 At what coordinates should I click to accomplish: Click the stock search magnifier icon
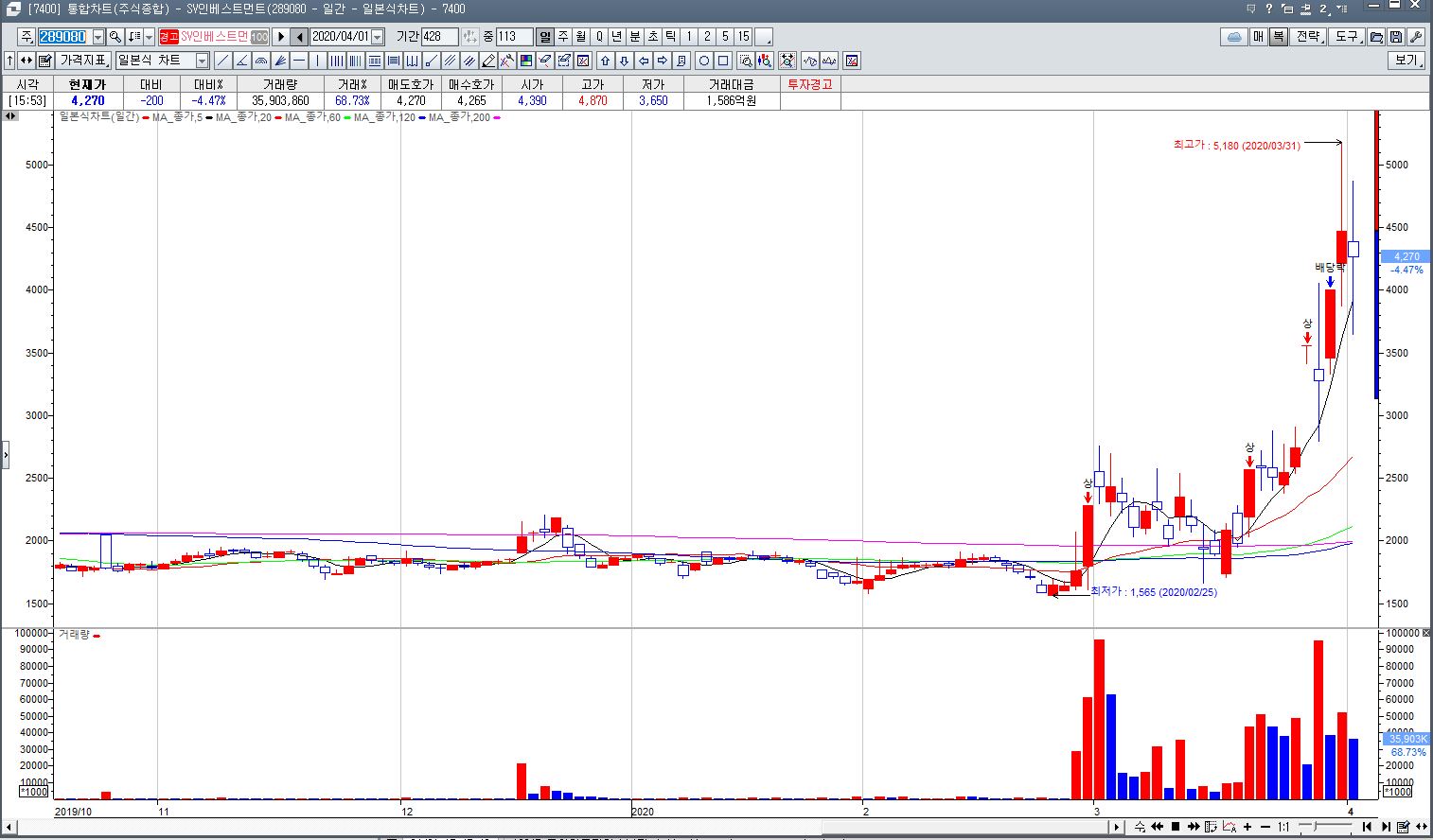[115, 37]
